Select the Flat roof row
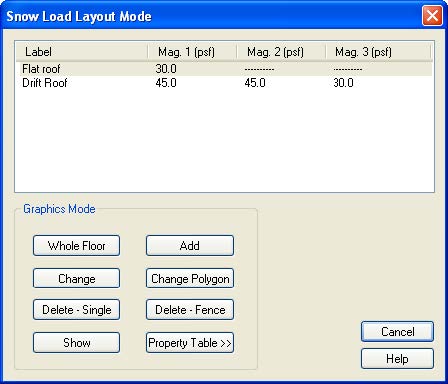 coord(224,69)
